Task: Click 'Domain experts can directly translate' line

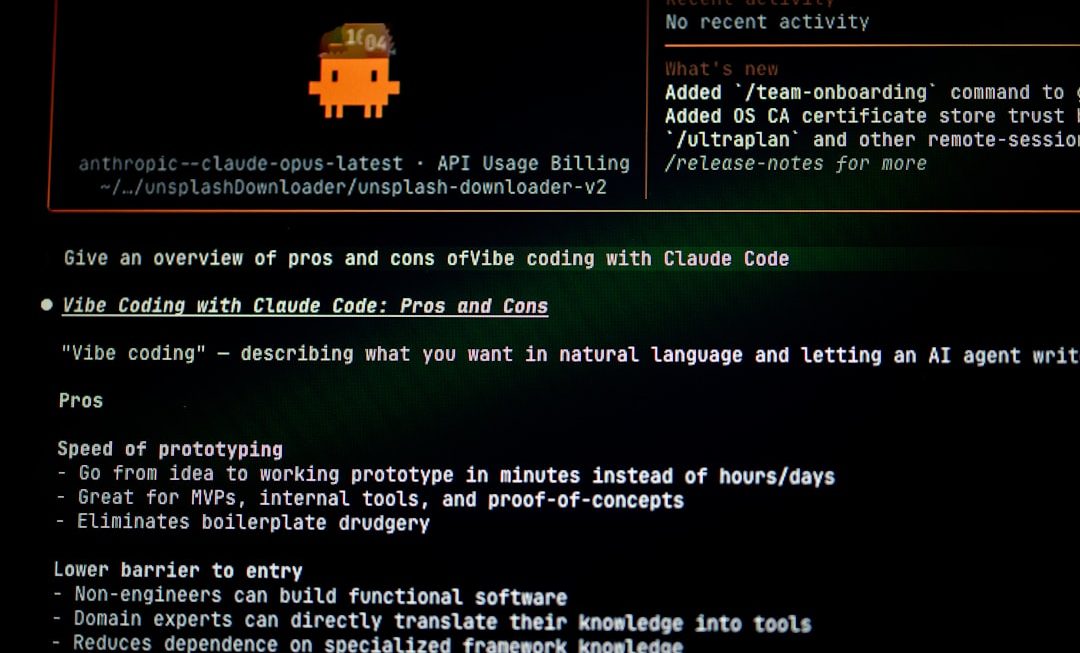Action: click(433, 621)
